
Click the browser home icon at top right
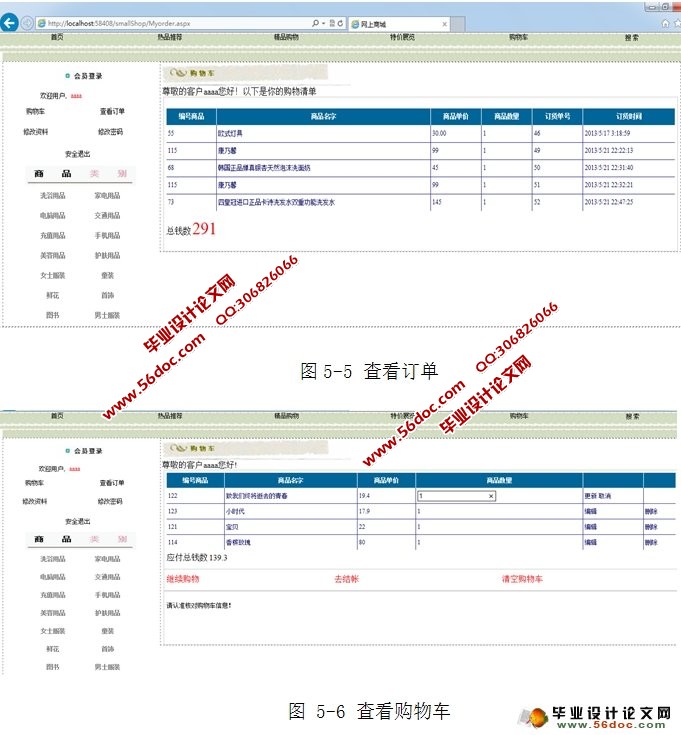click(x=664, y=22)
